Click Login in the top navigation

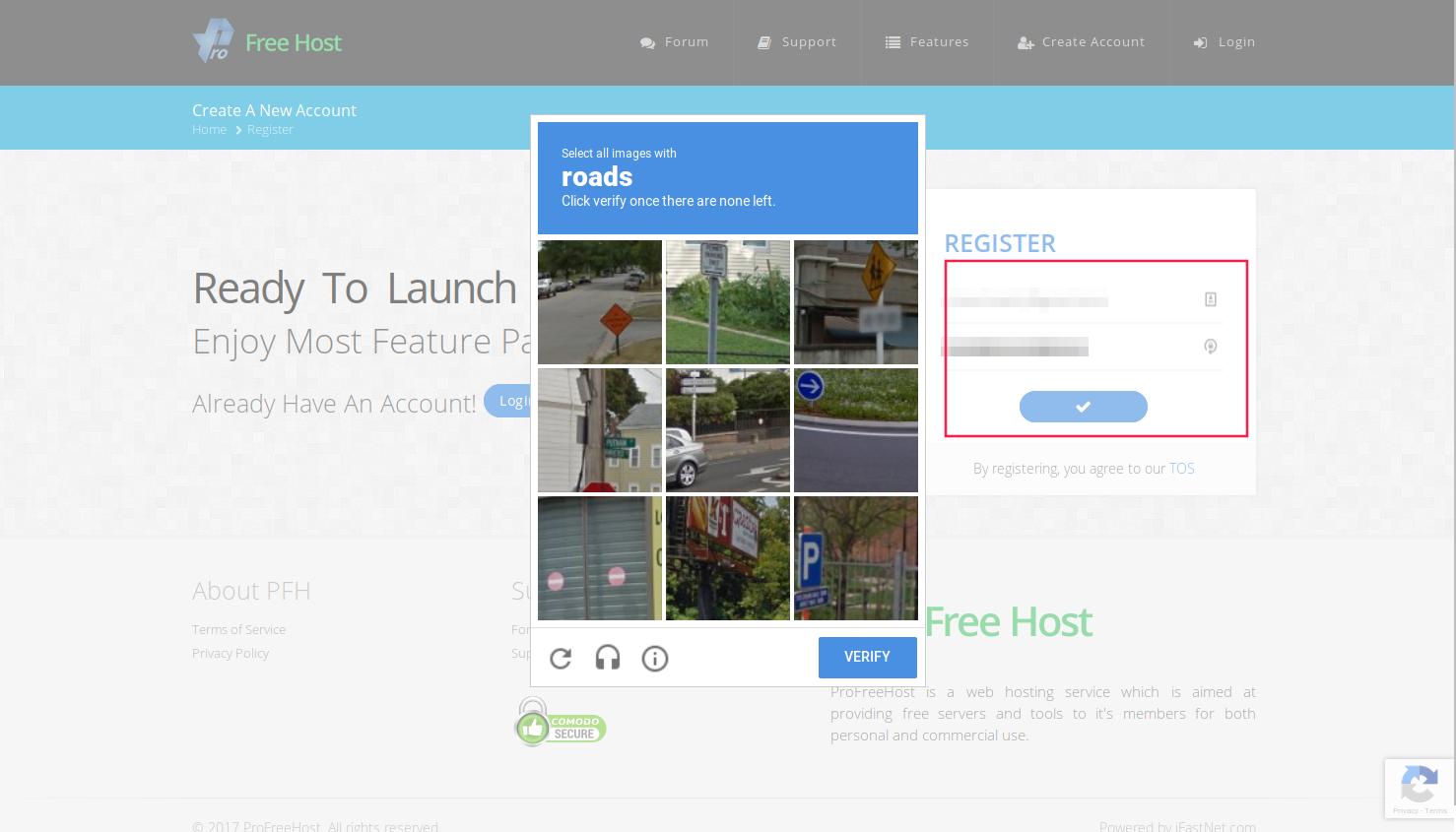click(x=1224, y=42)
